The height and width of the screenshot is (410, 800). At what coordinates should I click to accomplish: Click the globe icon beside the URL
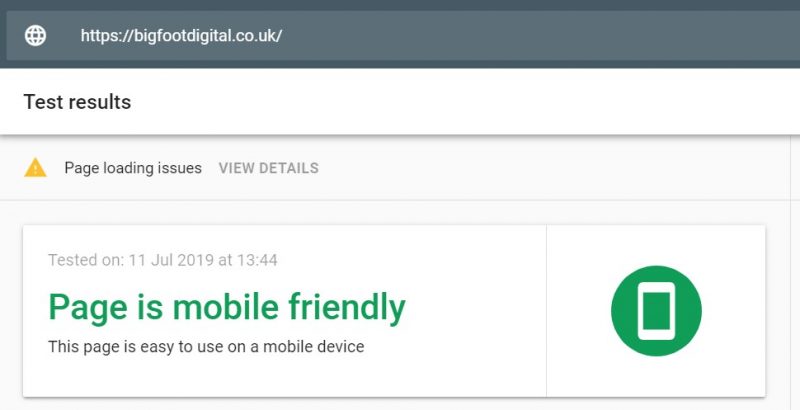click(x=35, y=36)
